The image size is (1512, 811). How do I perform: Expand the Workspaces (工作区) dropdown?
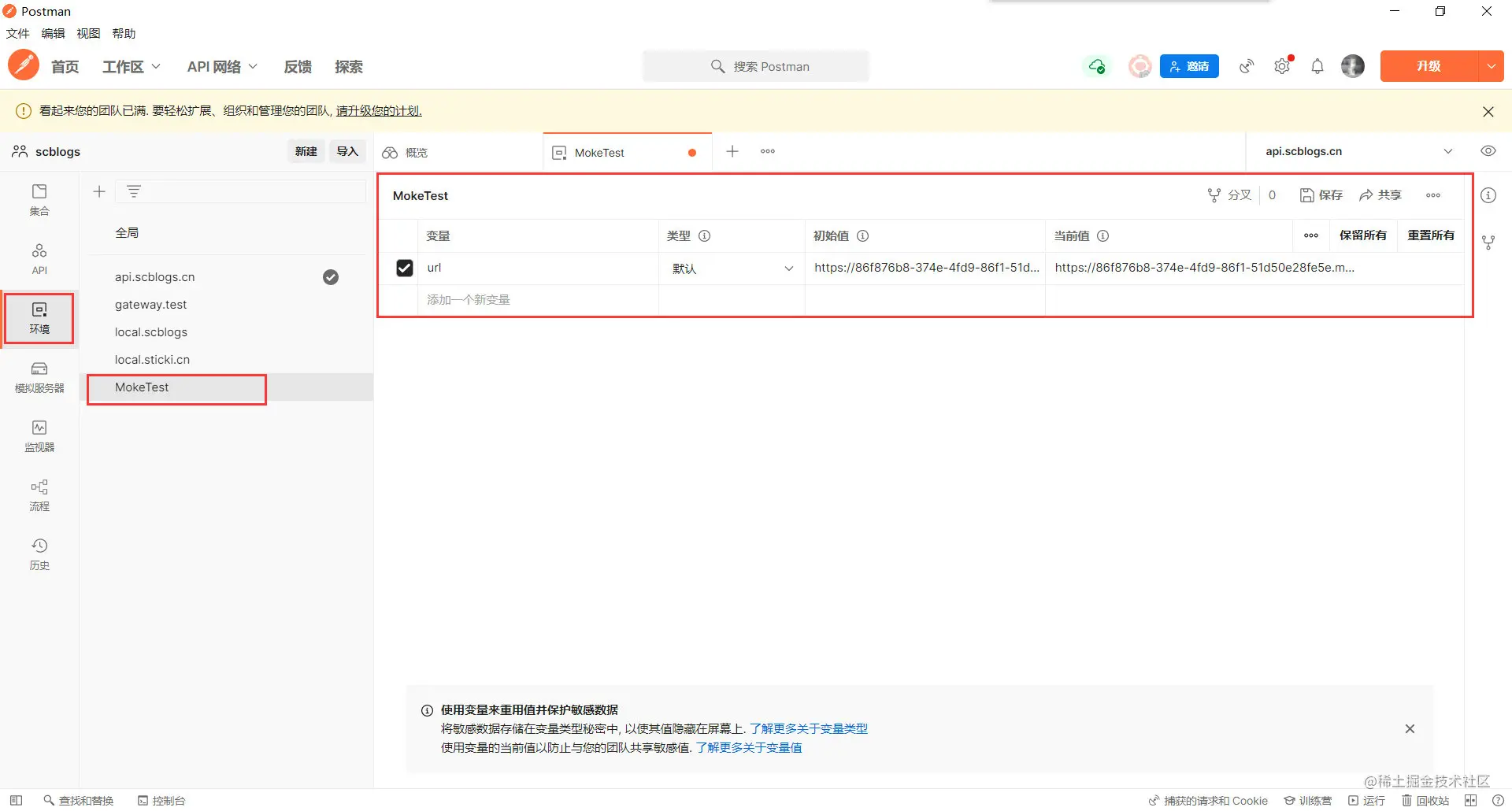tap(131, 67)
